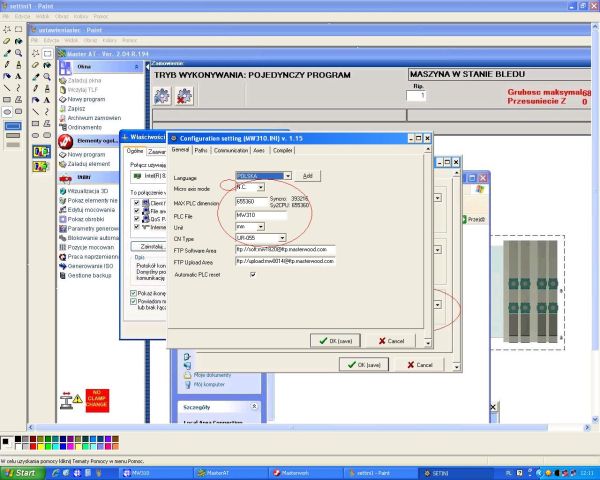Viewport: 600px width, 480px height.
Task: Toggle the Pokaż ikonę checkbox
Action: 134,293
